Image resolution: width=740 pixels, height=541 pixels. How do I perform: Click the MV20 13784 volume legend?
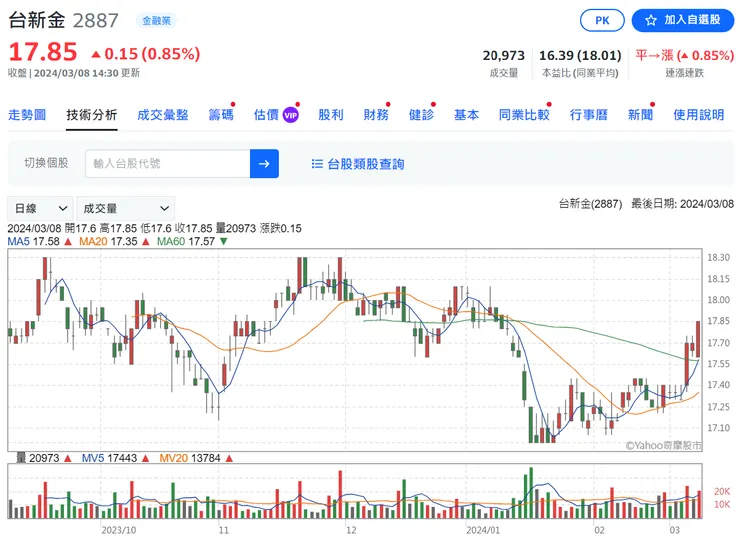point(190,458)
